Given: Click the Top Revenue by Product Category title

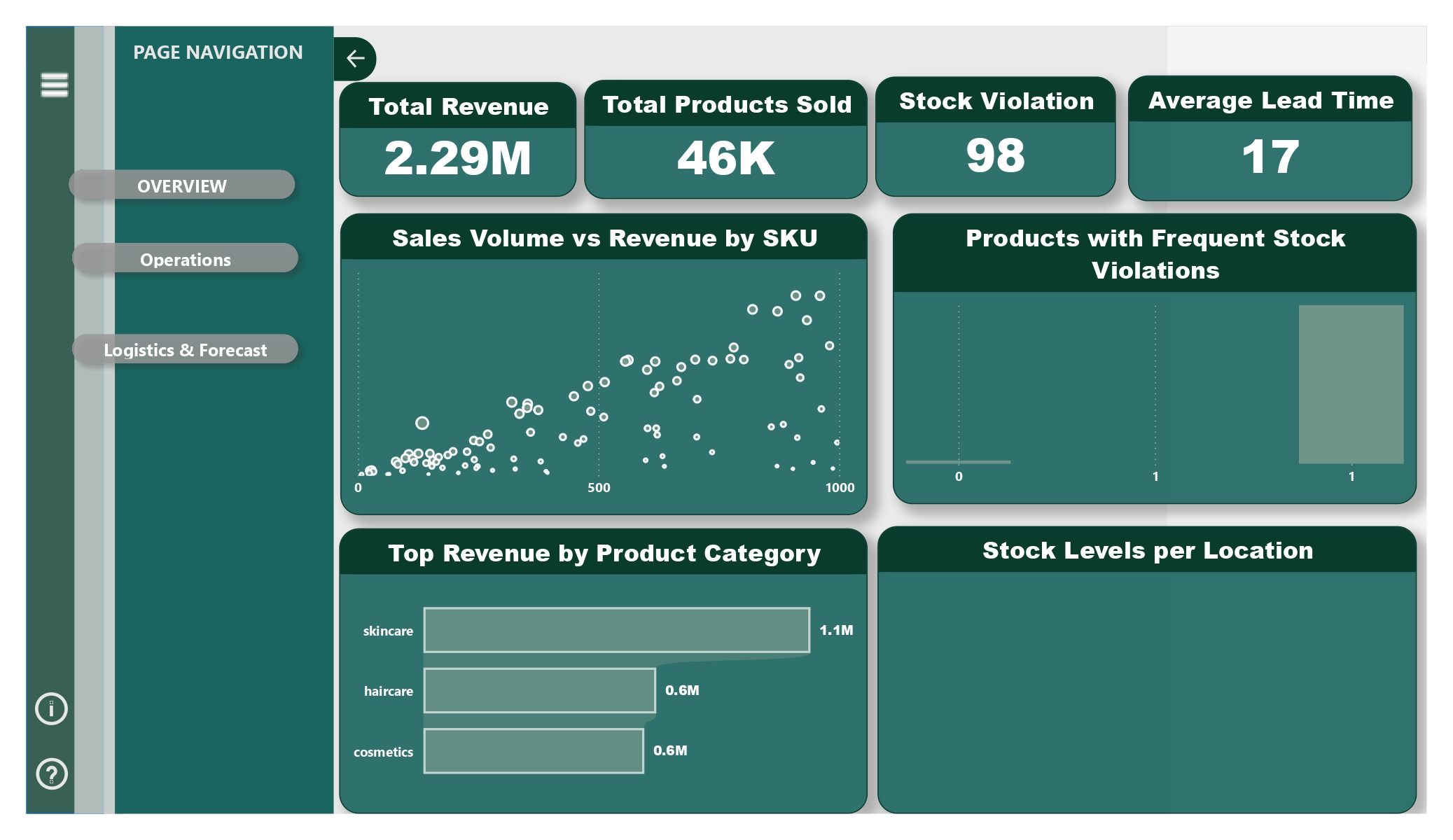Looking at the screenshot, I should [604, 553].
